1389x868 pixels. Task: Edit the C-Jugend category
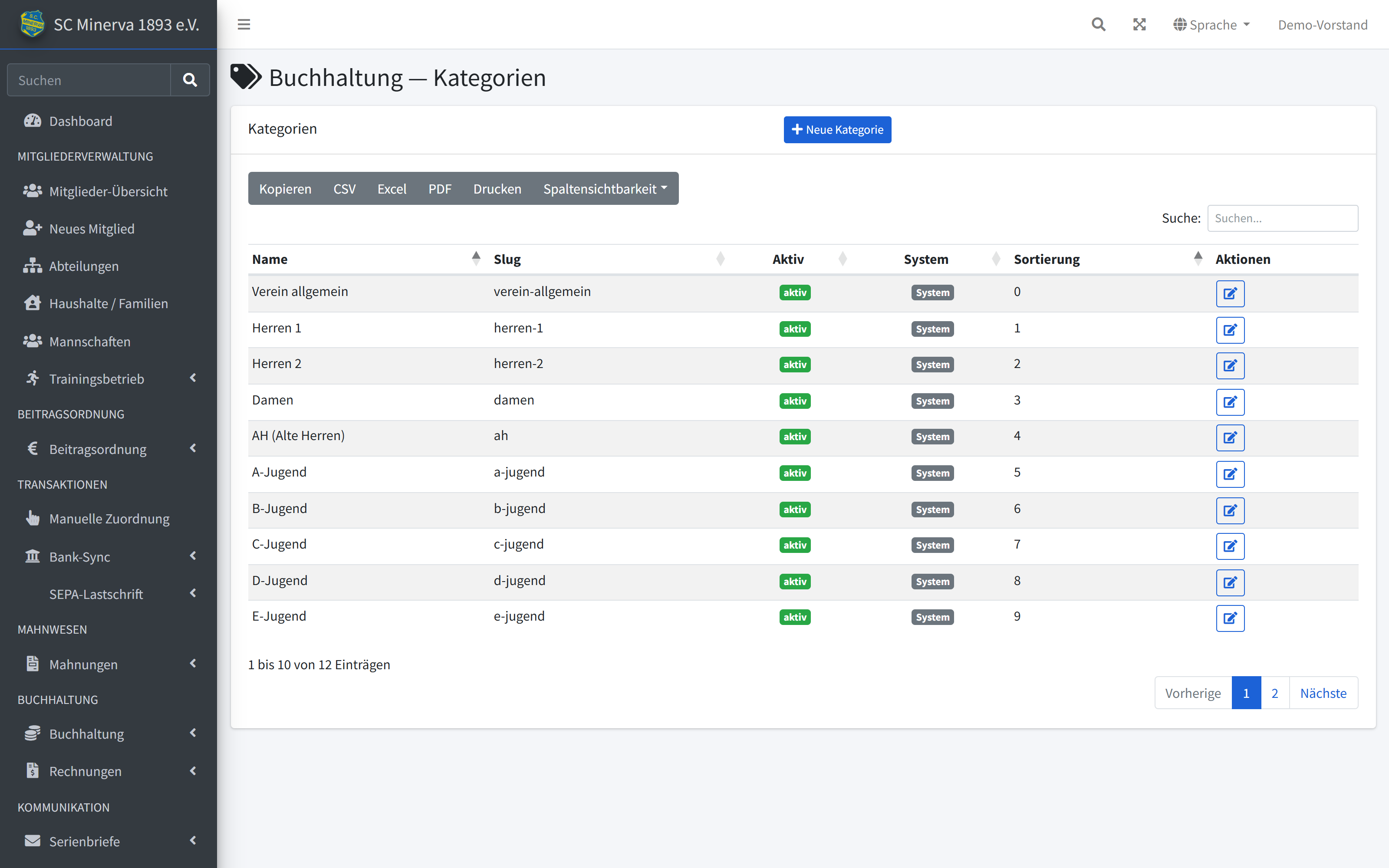click(1230, 546)
